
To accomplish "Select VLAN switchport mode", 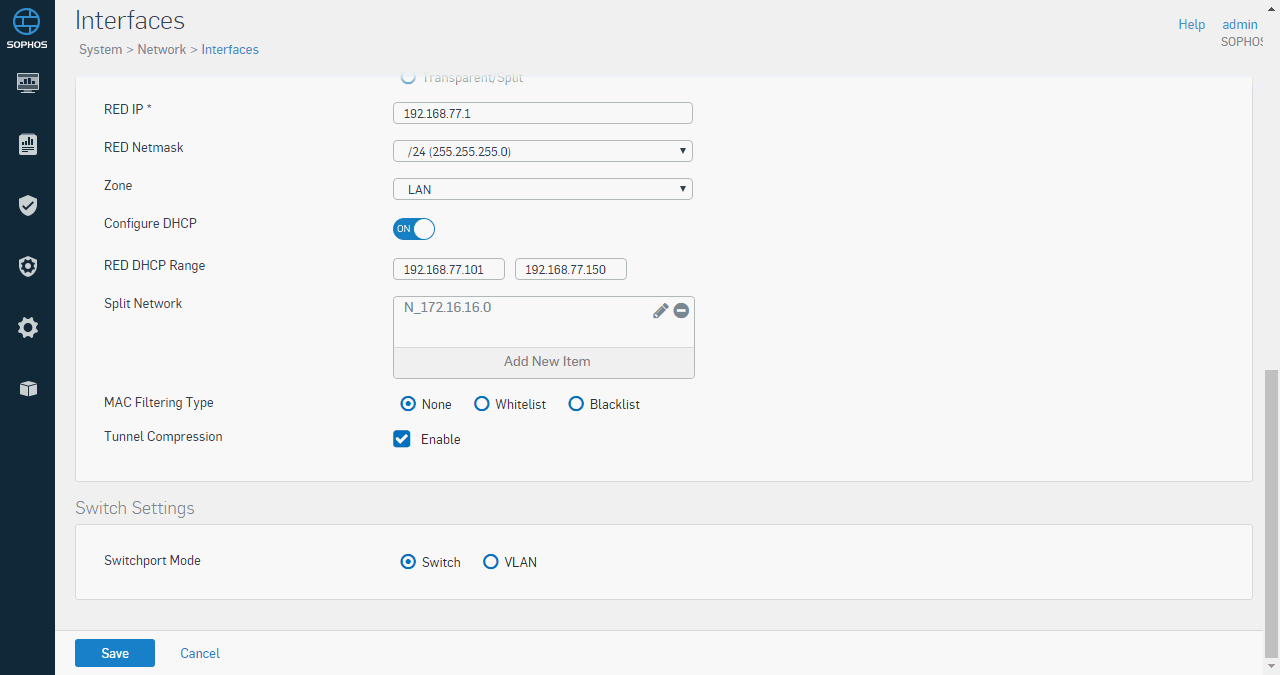I will pos(491,562).
